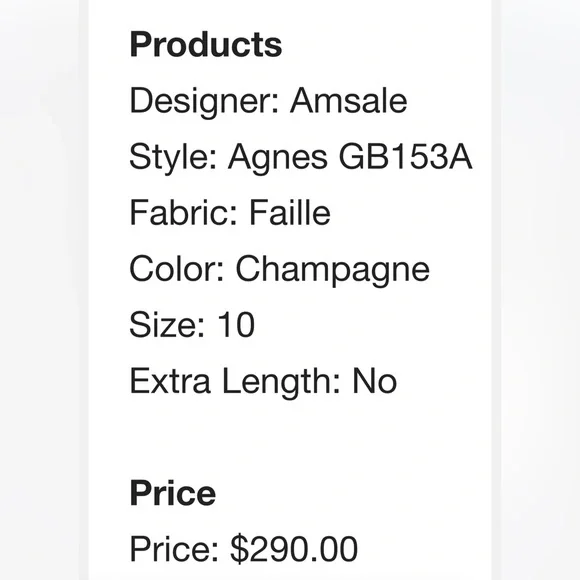Click the word Agnes
580x580 pixels.
tap(278, 158)
